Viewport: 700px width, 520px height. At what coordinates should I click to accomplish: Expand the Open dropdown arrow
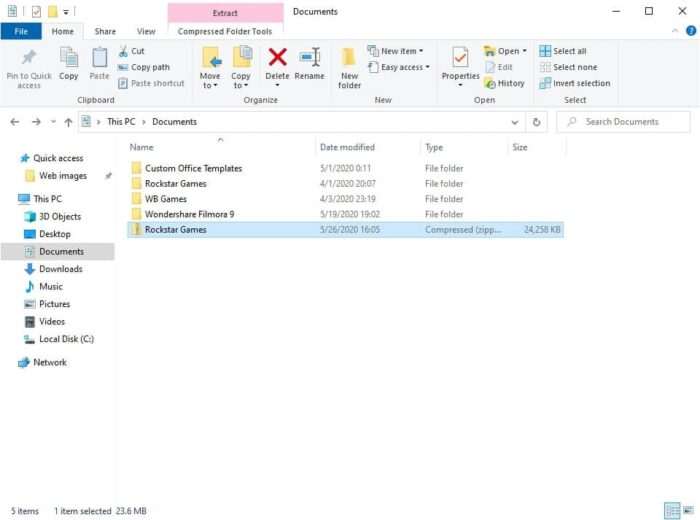point(525,51)
